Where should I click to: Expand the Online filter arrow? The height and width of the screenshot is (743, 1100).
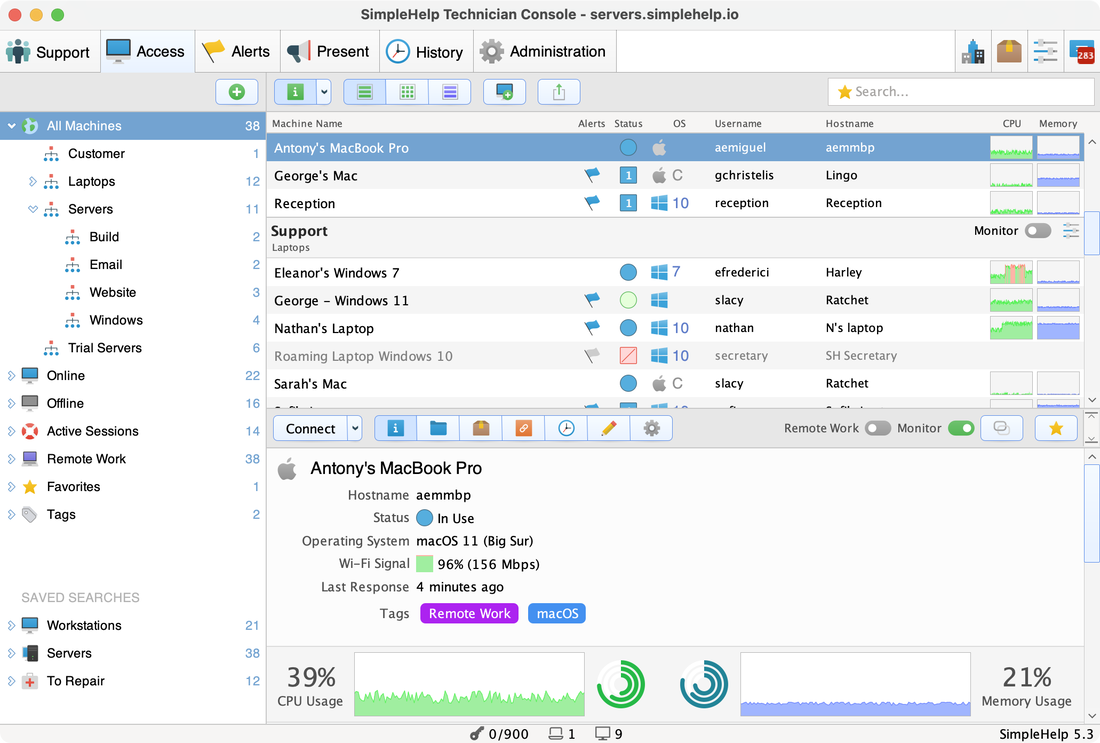coord(11,376)
